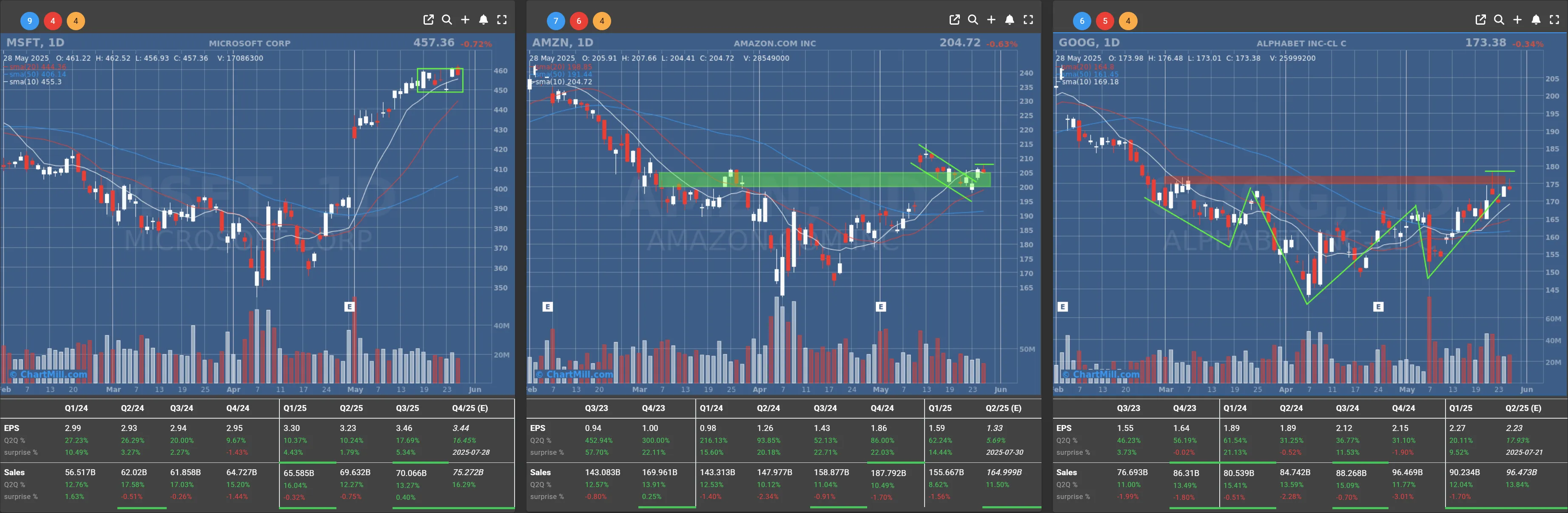Expand GOOG chart to fullscreen
1568x513 pixels.
click(x=1554, y=20)
